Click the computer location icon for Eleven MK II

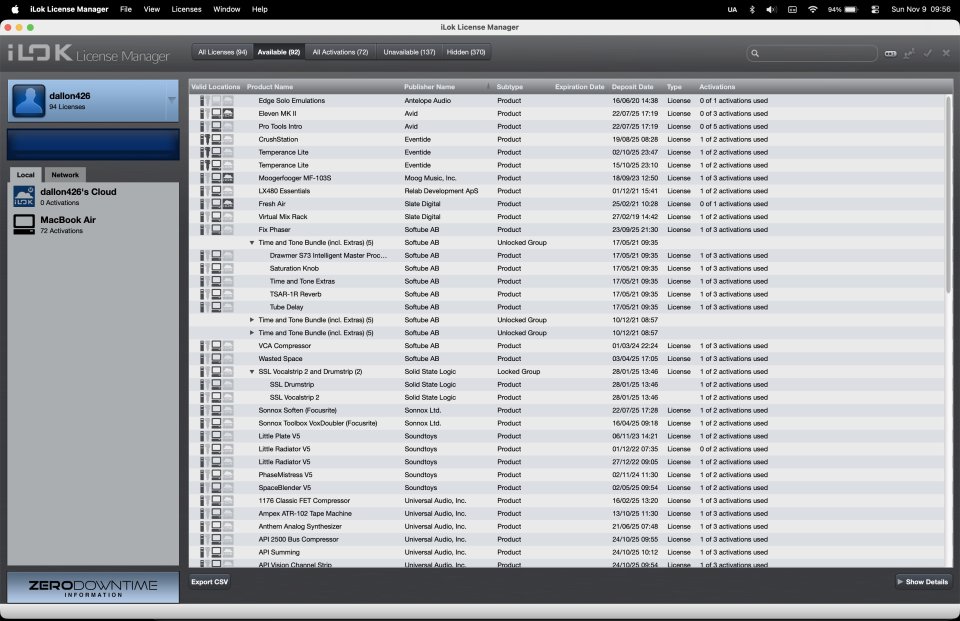[x=218, y=113]
